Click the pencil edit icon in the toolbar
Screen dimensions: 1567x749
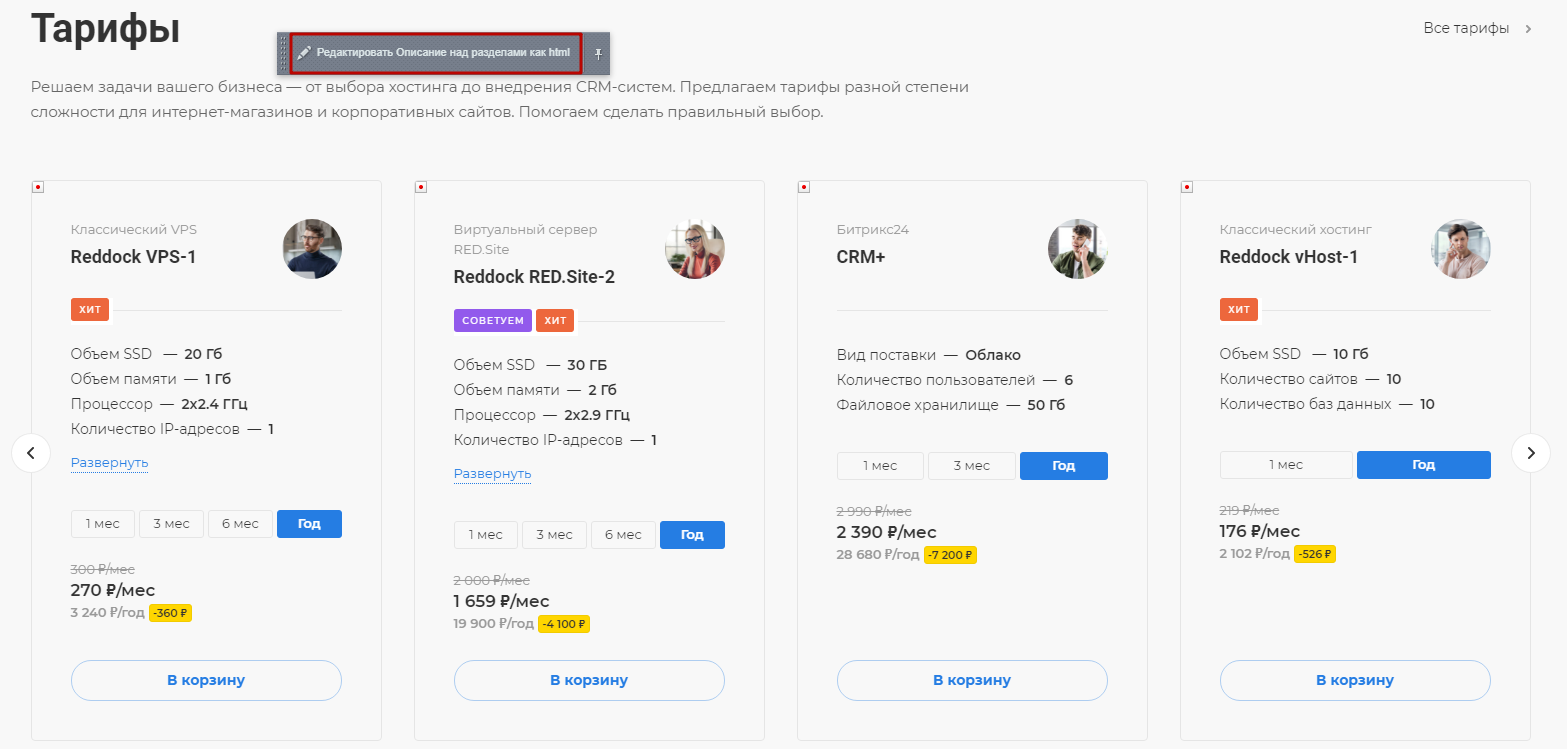click(304, 52)
